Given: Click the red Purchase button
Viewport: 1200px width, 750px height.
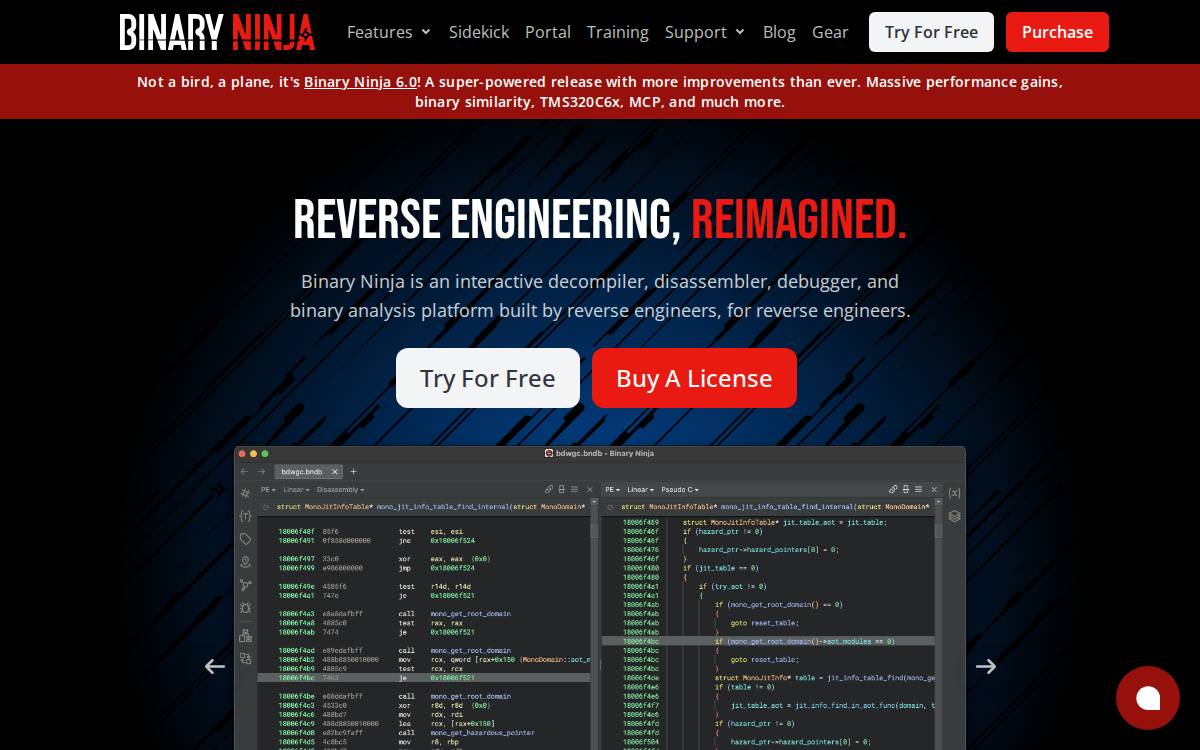Looking at the screenshot, I should pyautogui.click(x=1057, y=32).
